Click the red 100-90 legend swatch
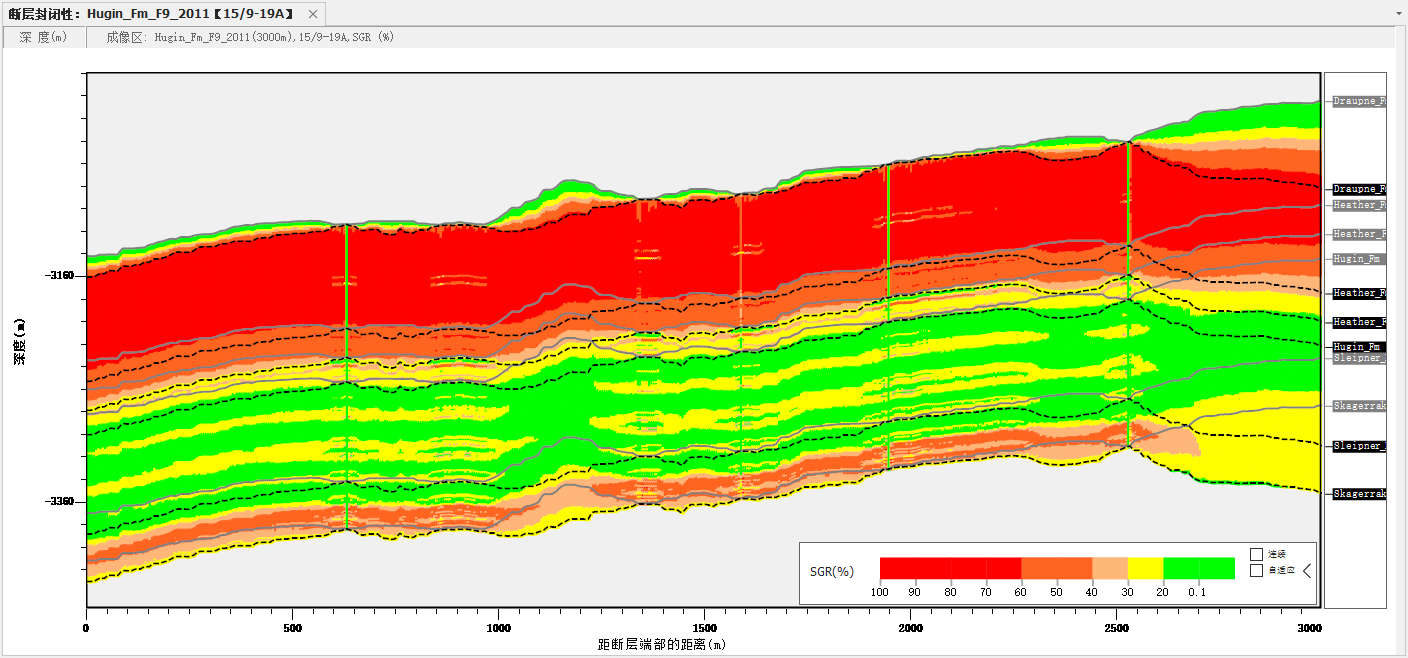Screen dimensions: 1408x658 pos(897,568)
